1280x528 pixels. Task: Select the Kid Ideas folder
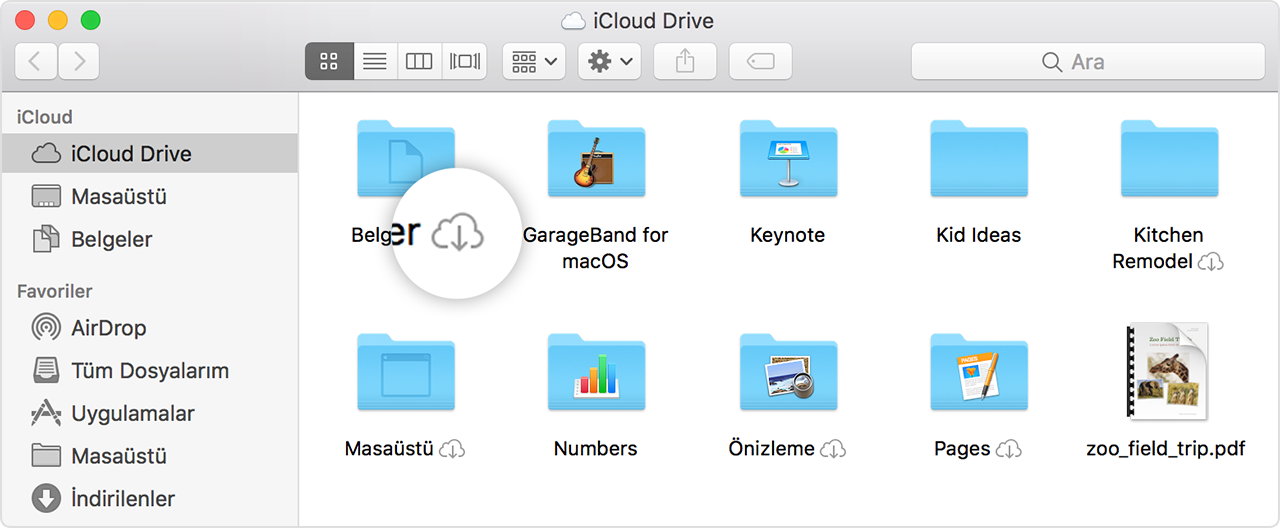pyautogui.click(x=979, y=158)
